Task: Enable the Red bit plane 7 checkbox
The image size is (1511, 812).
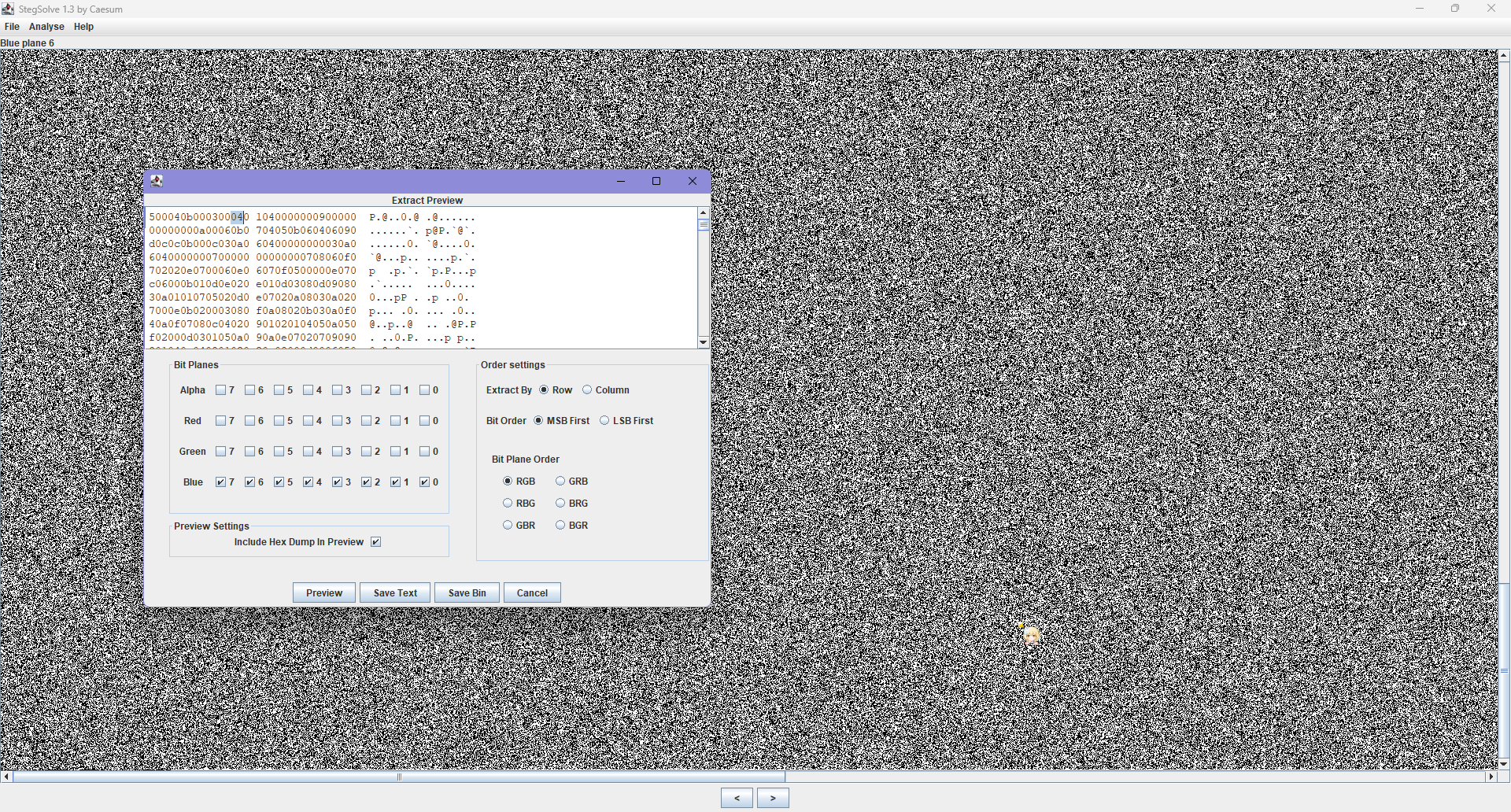Action: click(x=221, y=421)
